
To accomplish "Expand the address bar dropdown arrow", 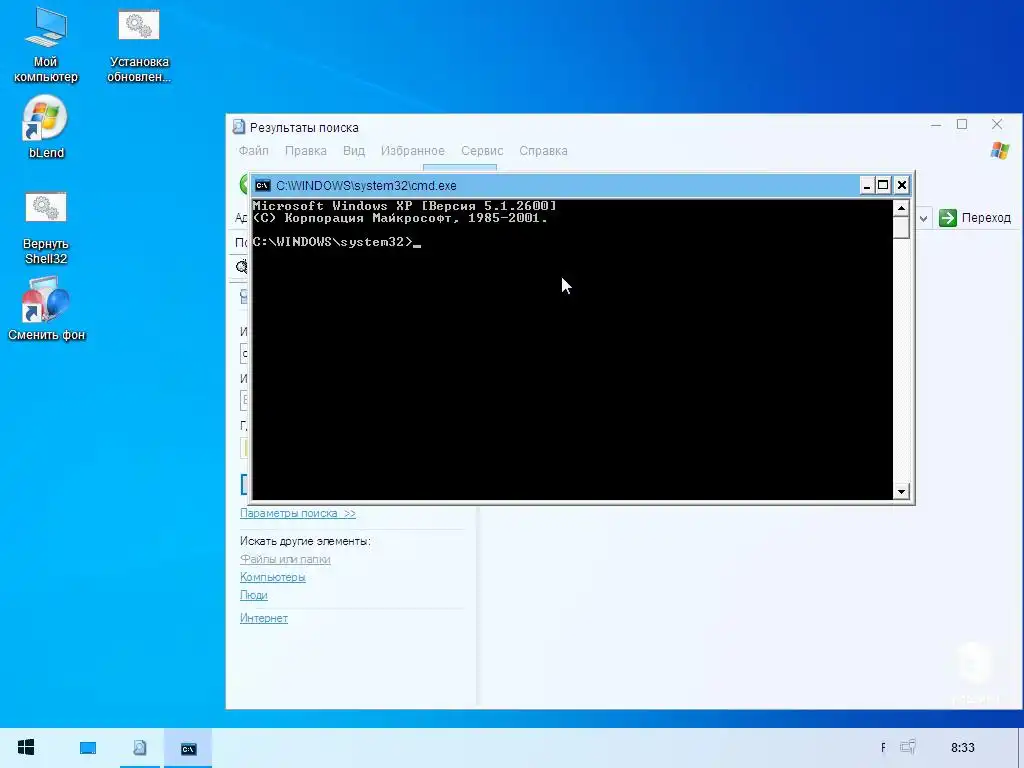I will [x=923, y=218].
